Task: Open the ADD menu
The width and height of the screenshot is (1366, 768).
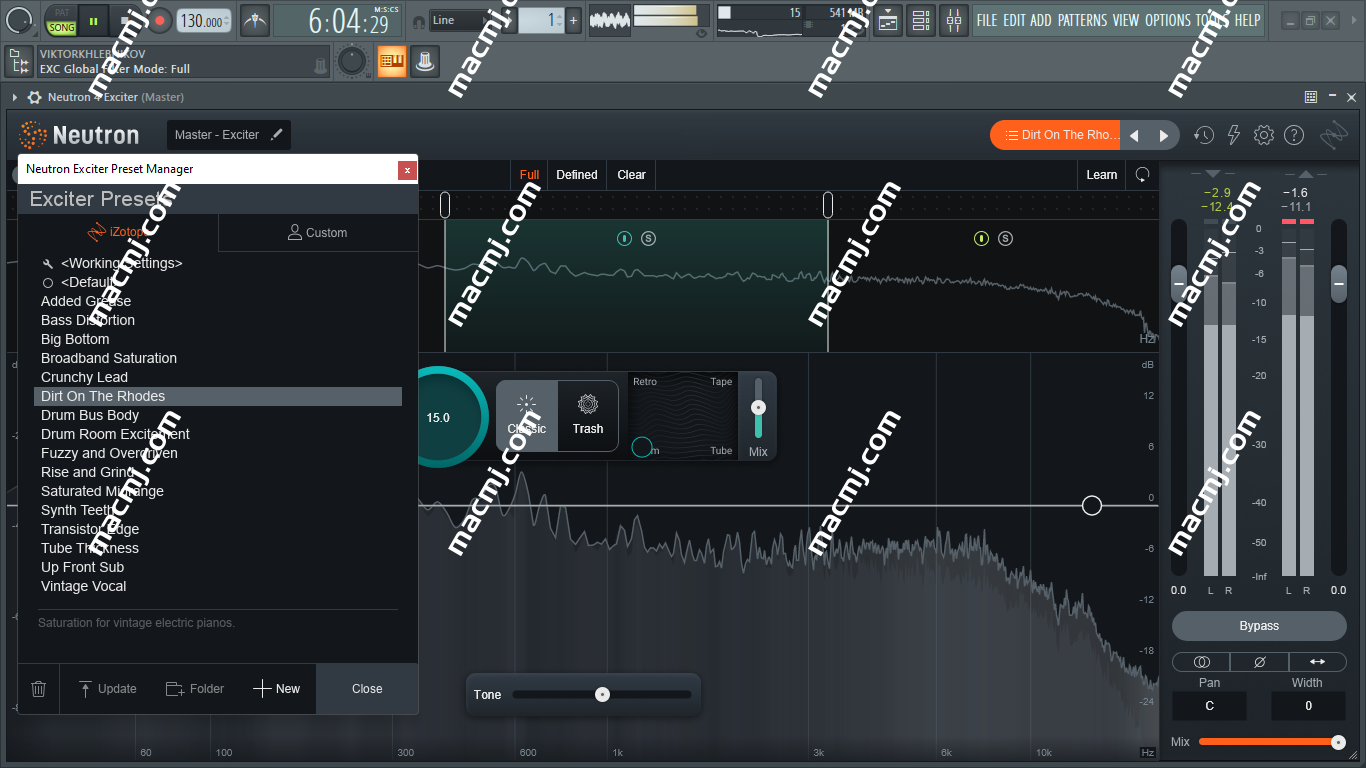Action: click(x=1041, y=20)
